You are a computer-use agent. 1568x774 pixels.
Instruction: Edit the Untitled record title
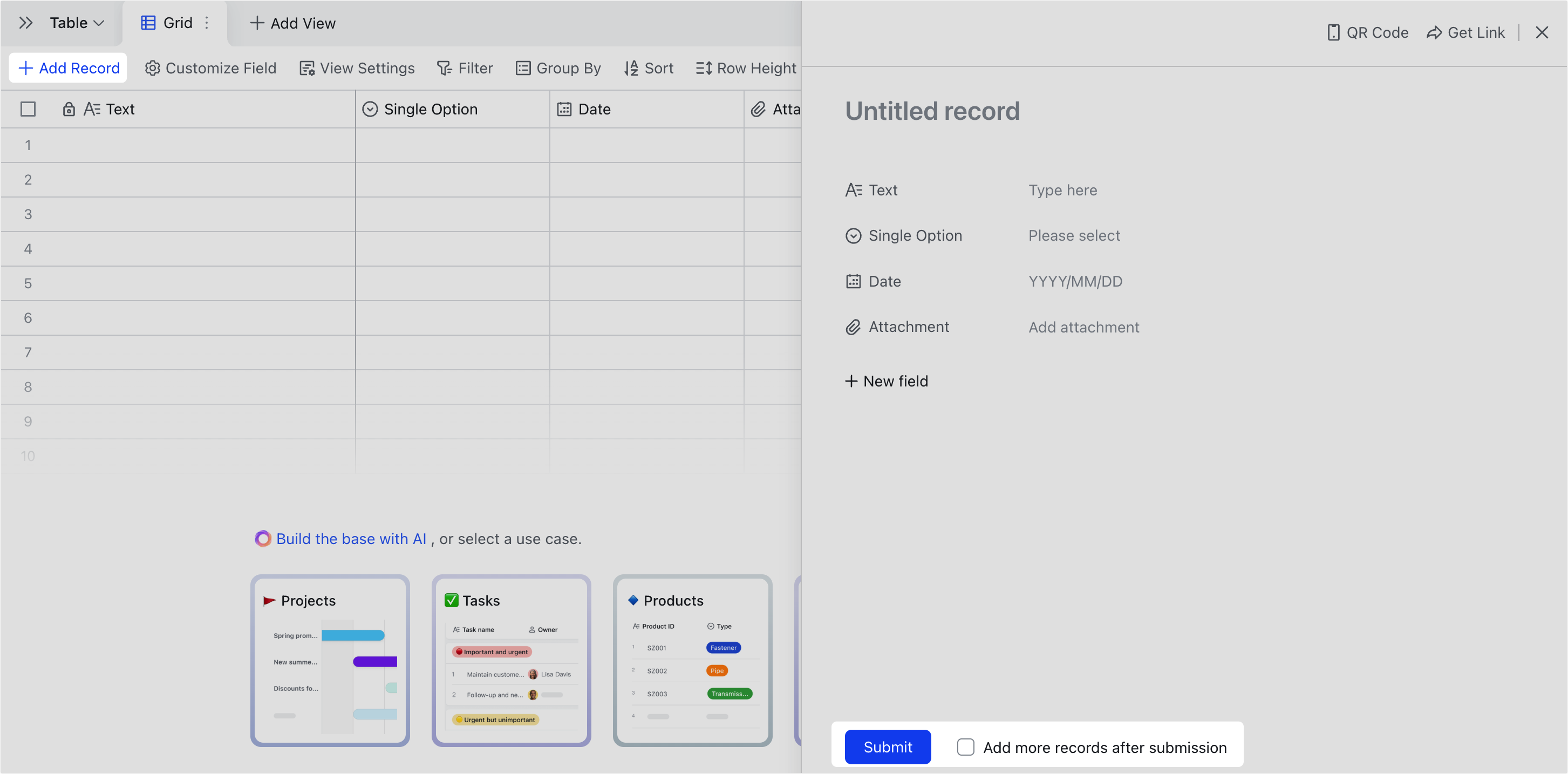pos(932,111)
